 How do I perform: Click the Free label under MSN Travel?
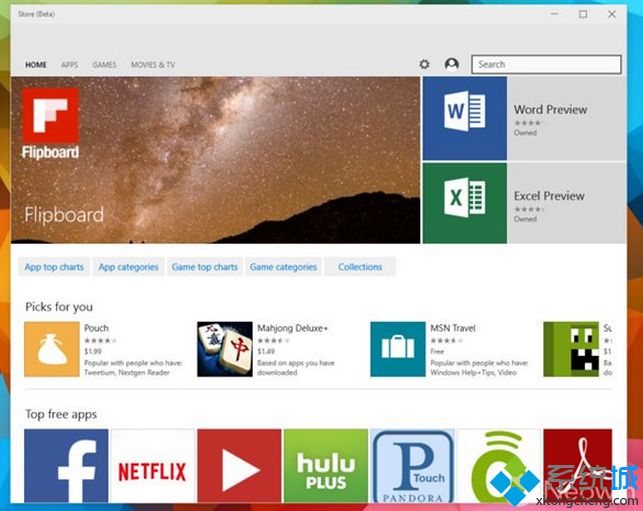[x=437, y=351]
